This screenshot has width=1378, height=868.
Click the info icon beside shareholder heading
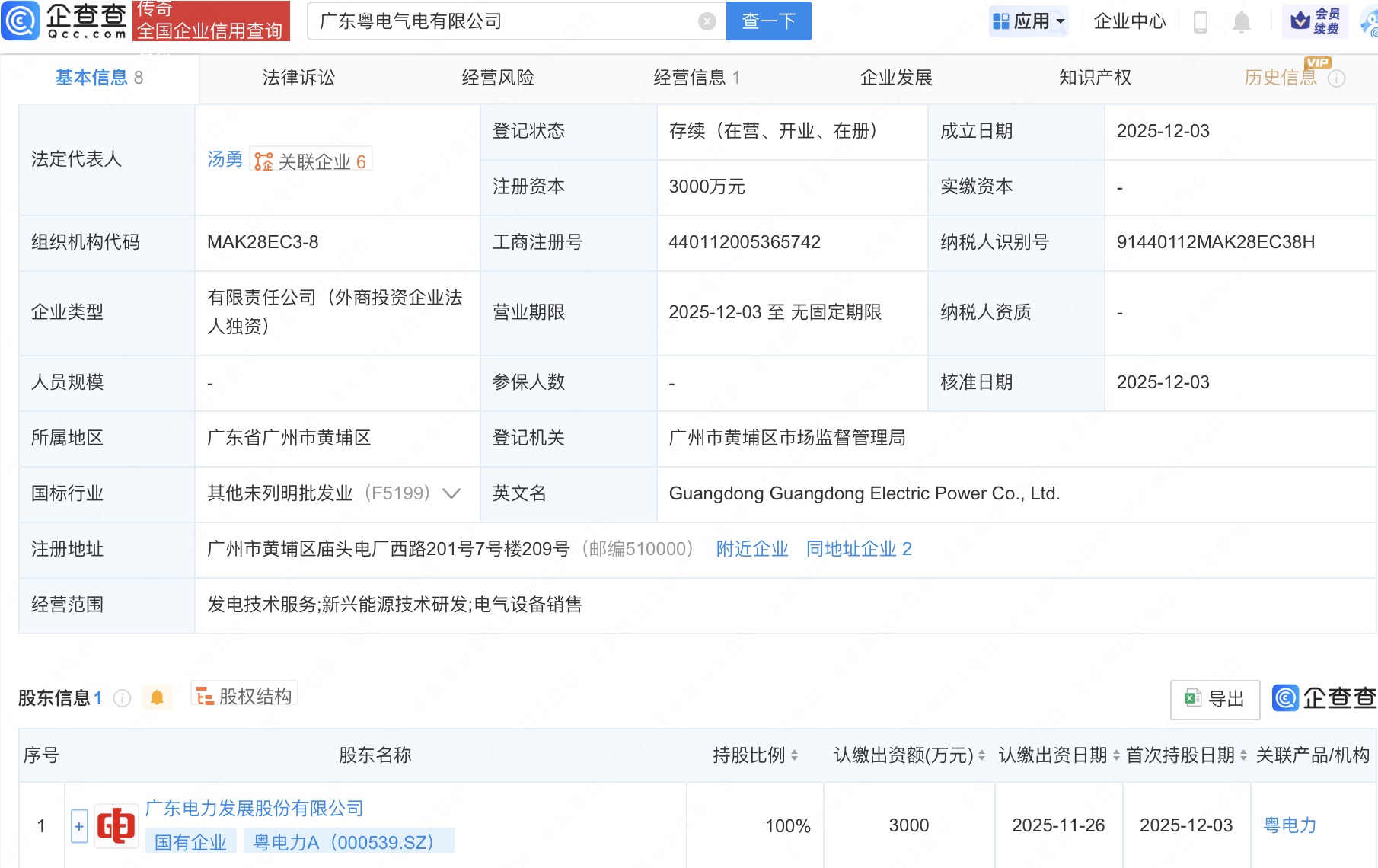click(123, 698)
